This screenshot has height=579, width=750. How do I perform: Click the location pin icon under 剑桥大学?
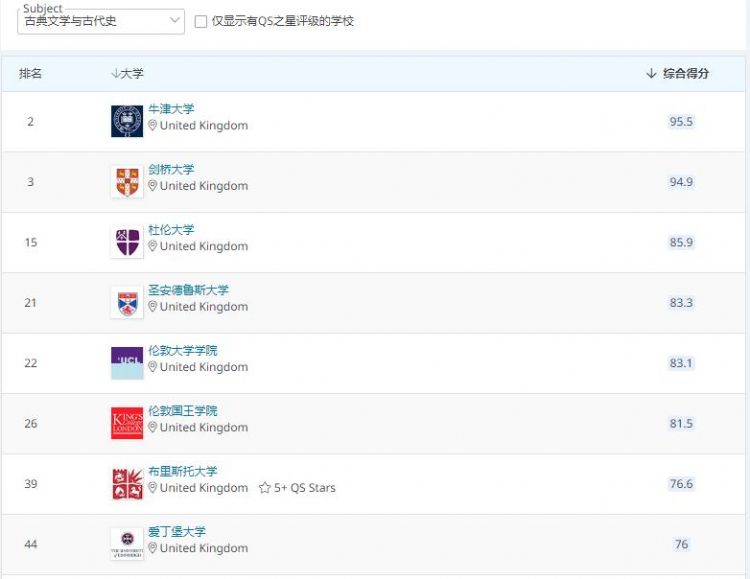tap(153, 186)
